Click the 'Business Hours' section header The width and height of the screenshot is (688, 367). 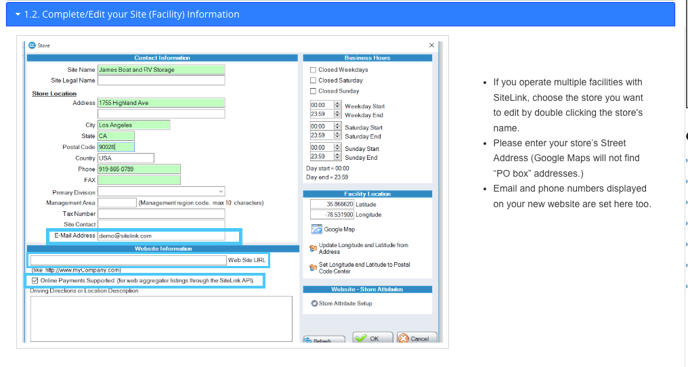point(367,58)
